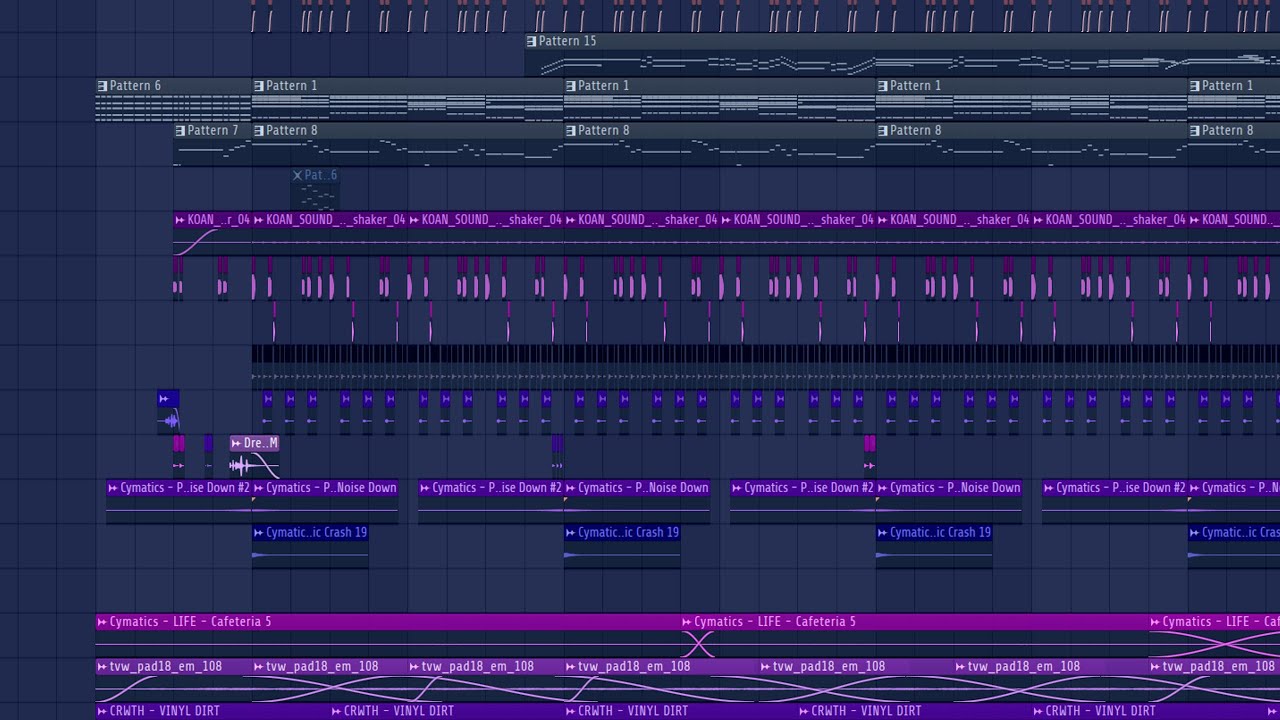Click the X icon on muted Pat..6 clip

pyautogui.click(x=297, y=175)
